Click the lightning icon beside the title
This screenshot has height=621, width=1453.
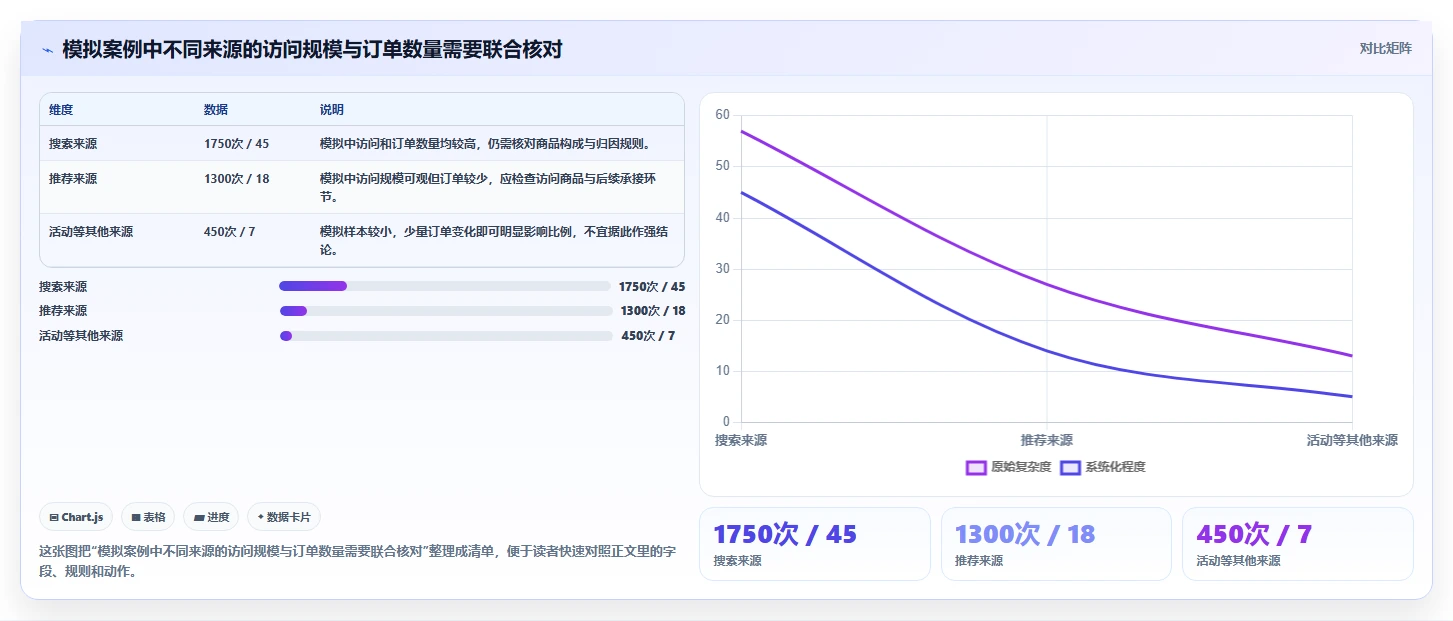point(47,49)
